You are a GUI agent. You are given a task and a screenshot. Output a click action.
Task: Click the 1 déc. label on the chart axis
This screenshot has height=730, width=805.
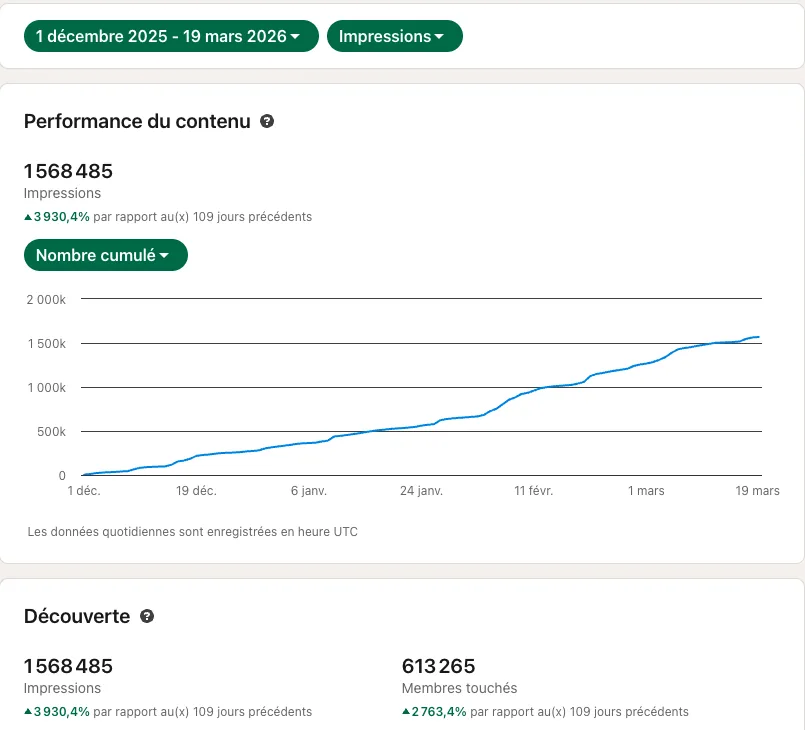point(84,491)
